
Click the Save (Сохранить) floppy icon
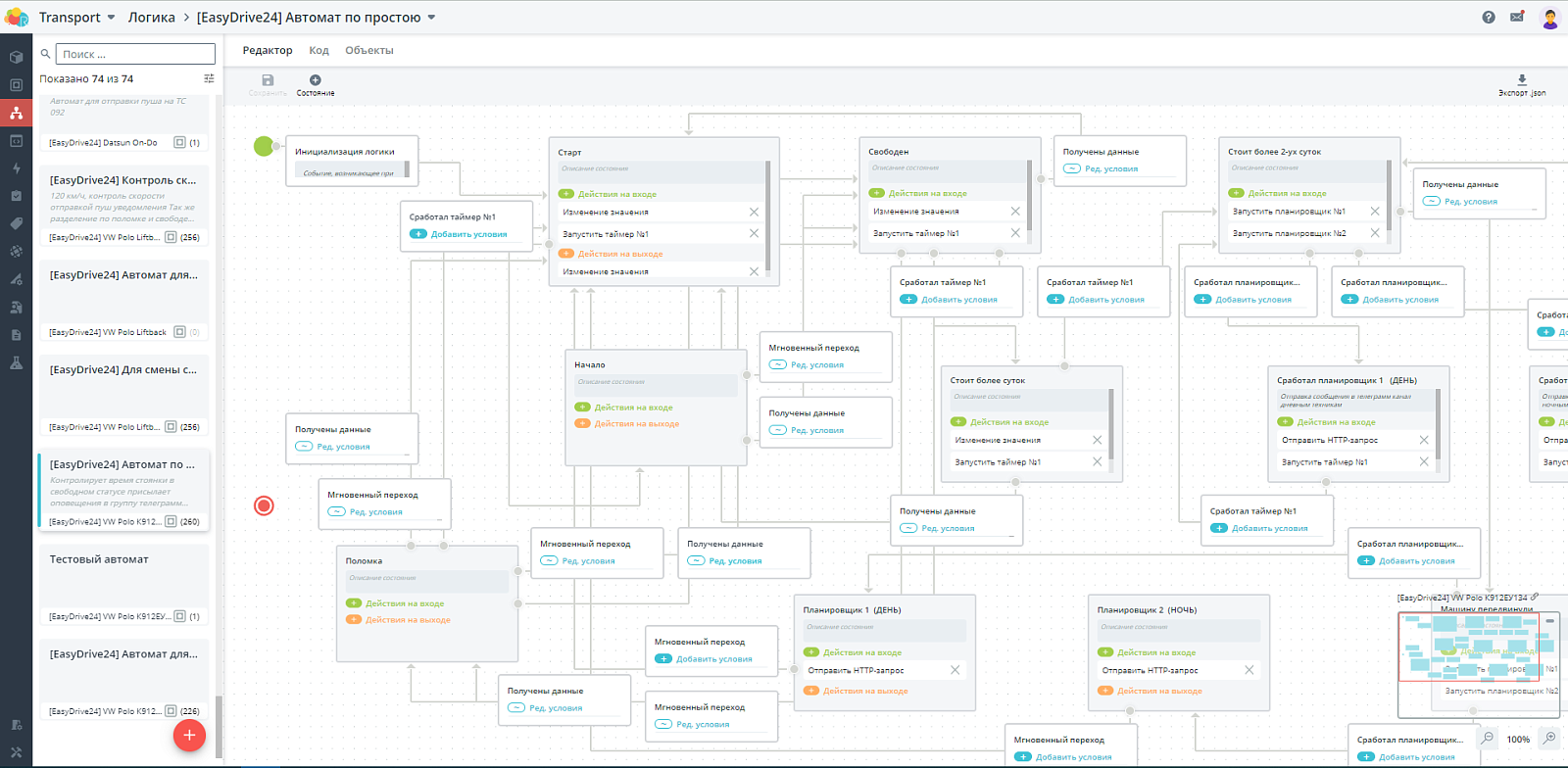tap(268, 80)
